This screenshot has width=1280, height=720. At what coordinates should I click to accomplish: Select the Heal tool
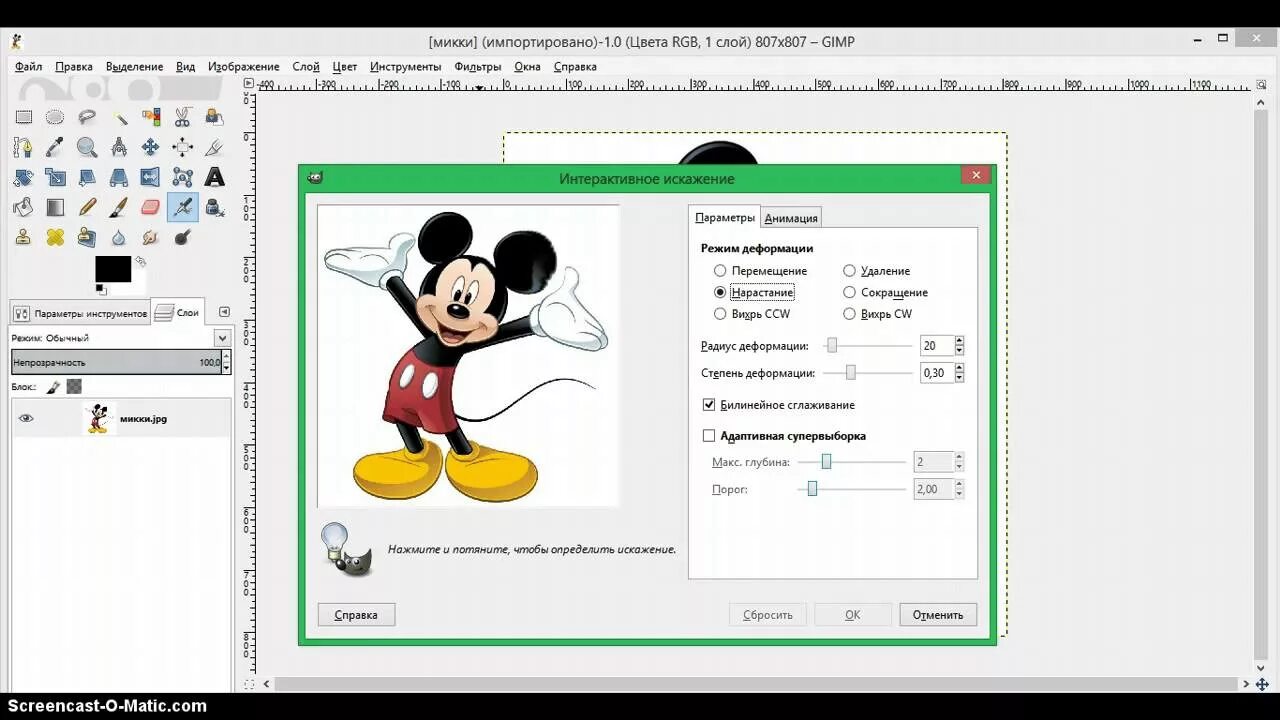(x=55, y=238)
